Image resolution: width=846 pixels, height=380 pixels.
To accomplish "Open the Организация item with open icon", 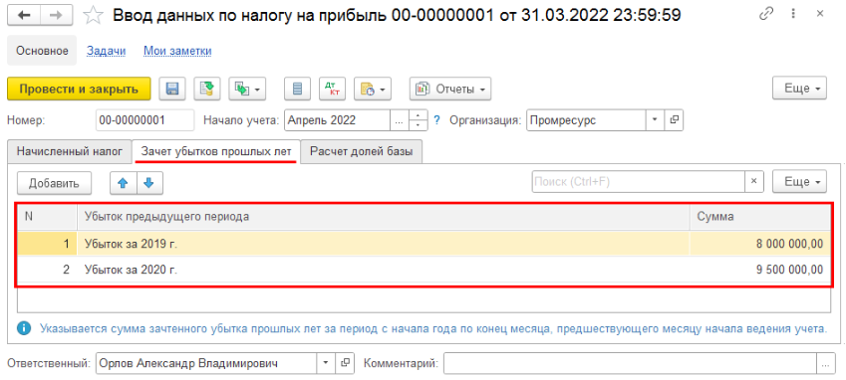I will click(674, 120).
